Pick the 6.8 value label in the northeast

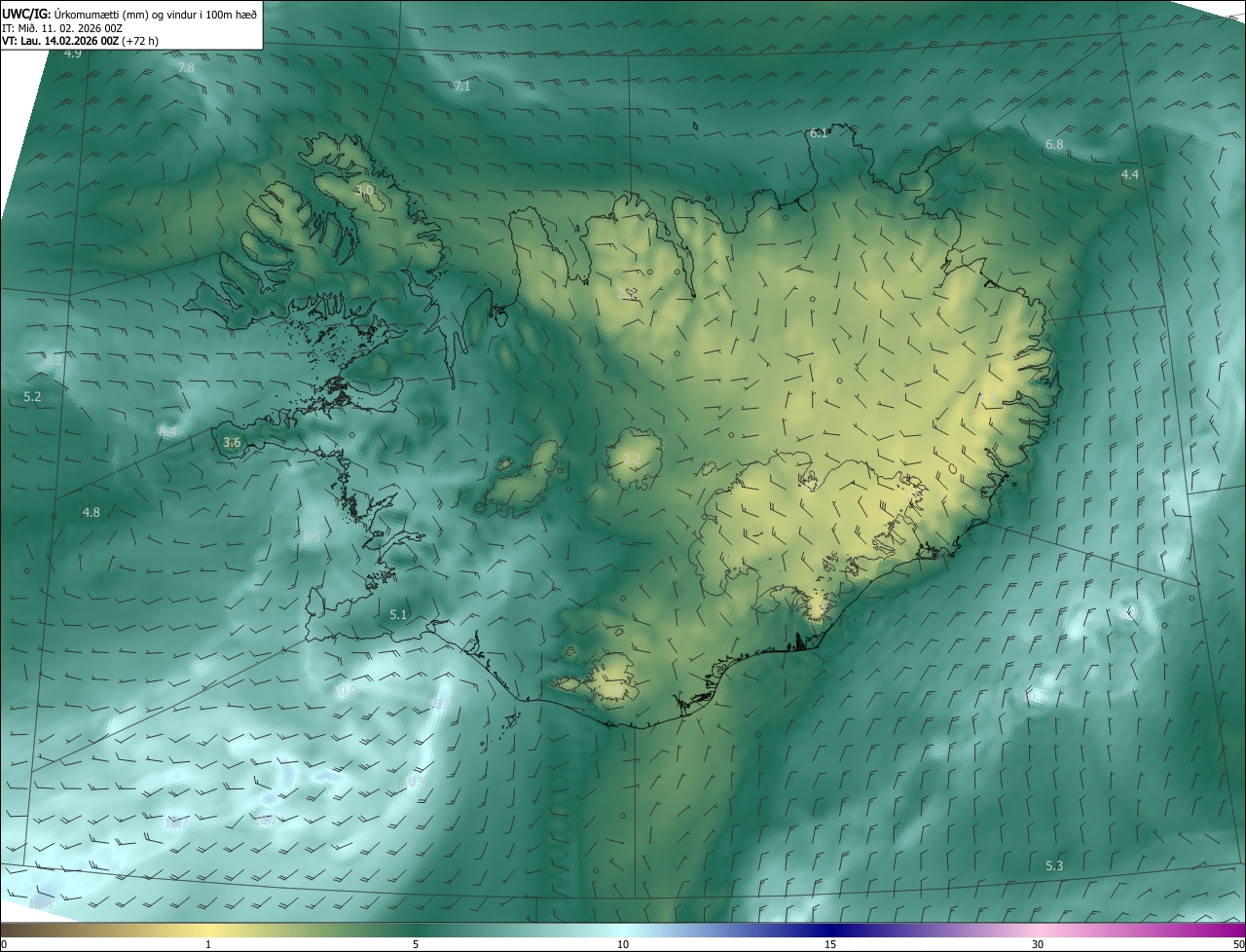pos(1054,144)
